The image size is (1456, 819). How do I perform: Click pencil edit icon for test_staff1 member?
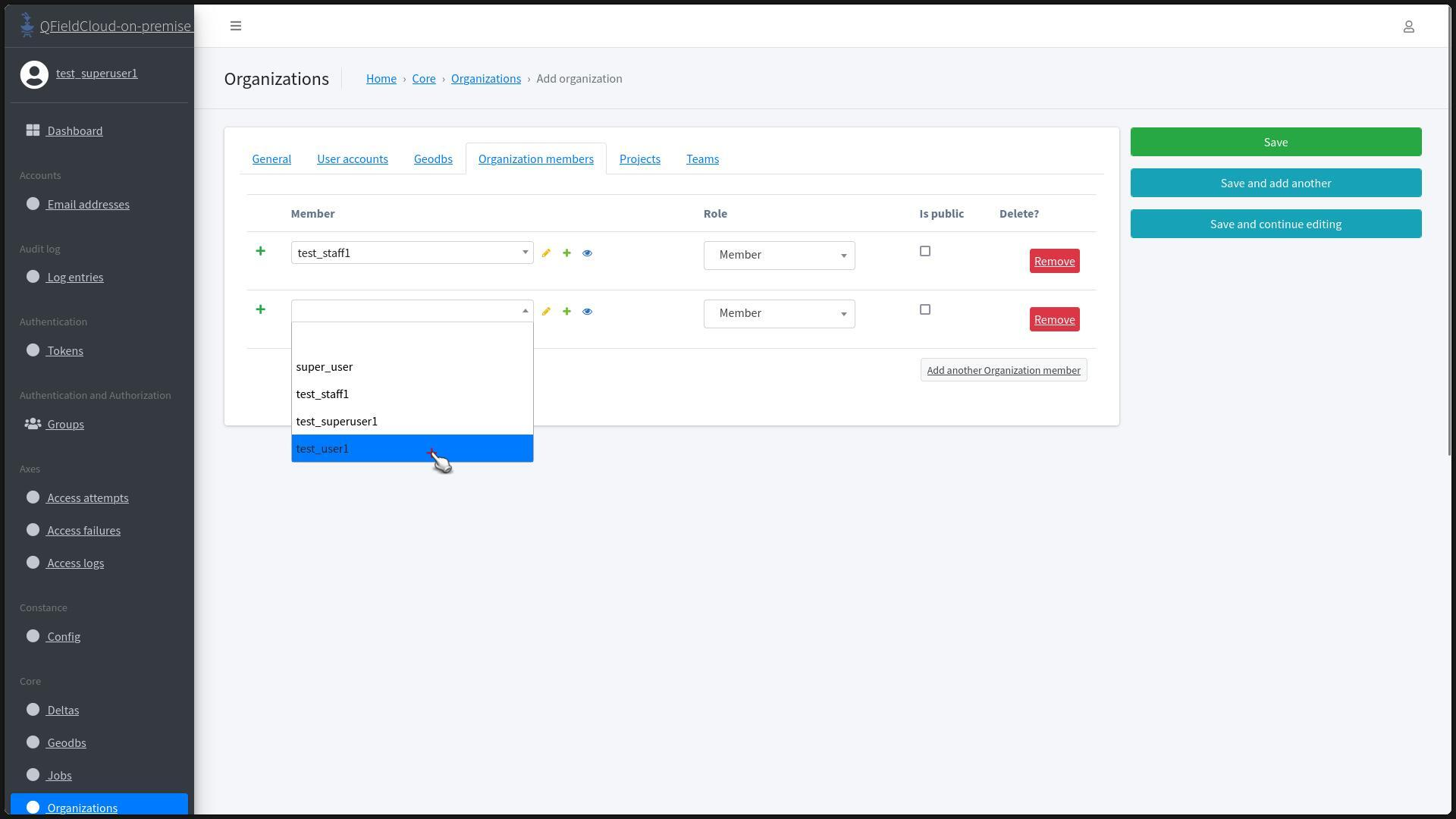click(546, 253)
